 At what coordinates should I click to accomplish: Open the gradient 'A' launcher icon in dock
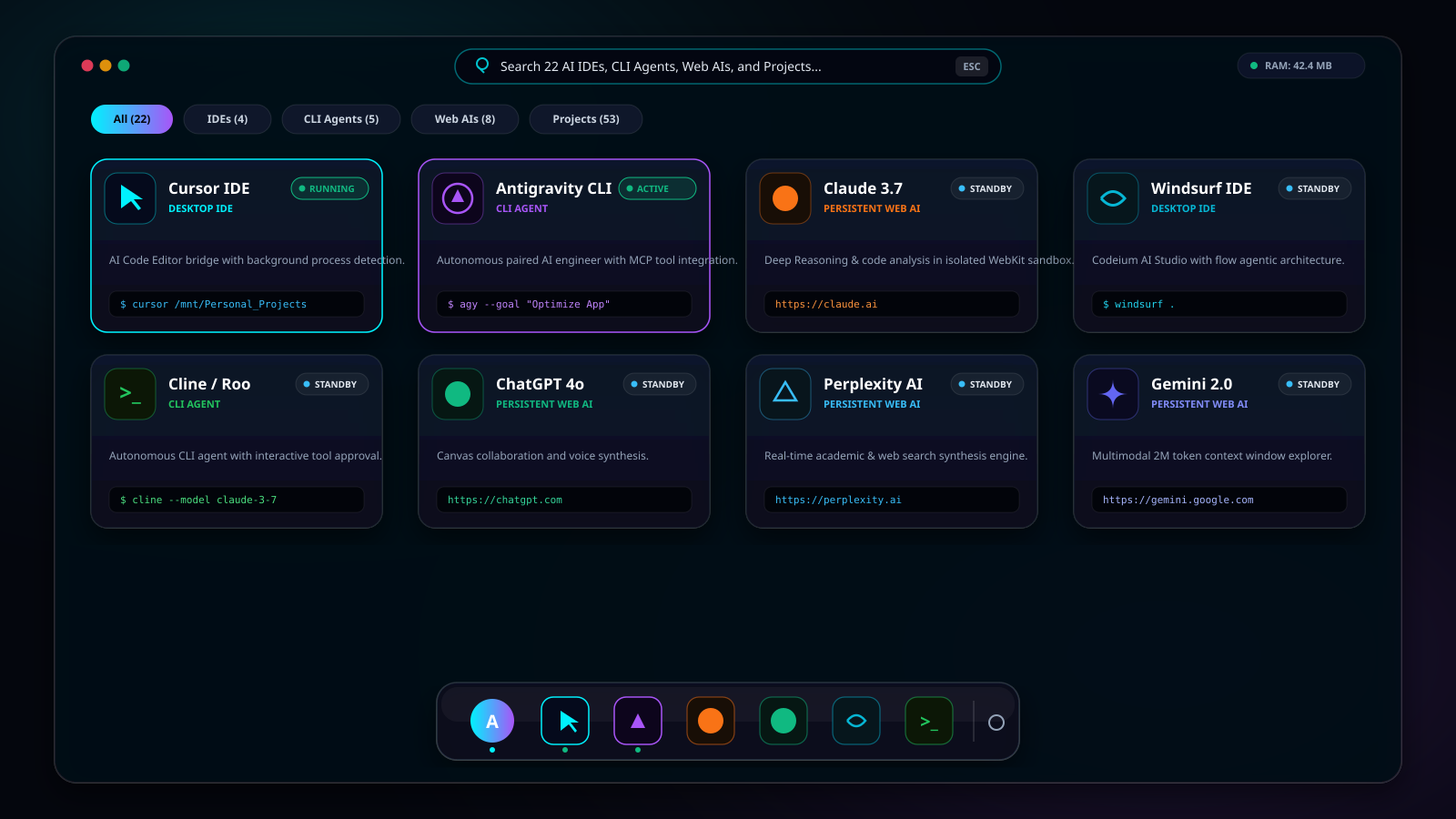click(492, 721)
